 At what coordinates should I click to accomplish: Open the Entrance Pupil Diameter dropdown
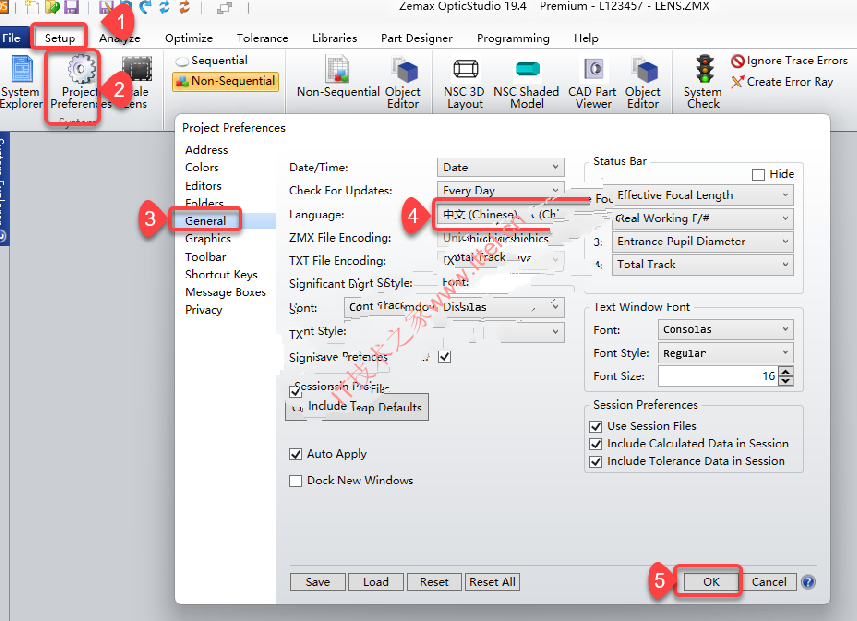click(702, 242)
